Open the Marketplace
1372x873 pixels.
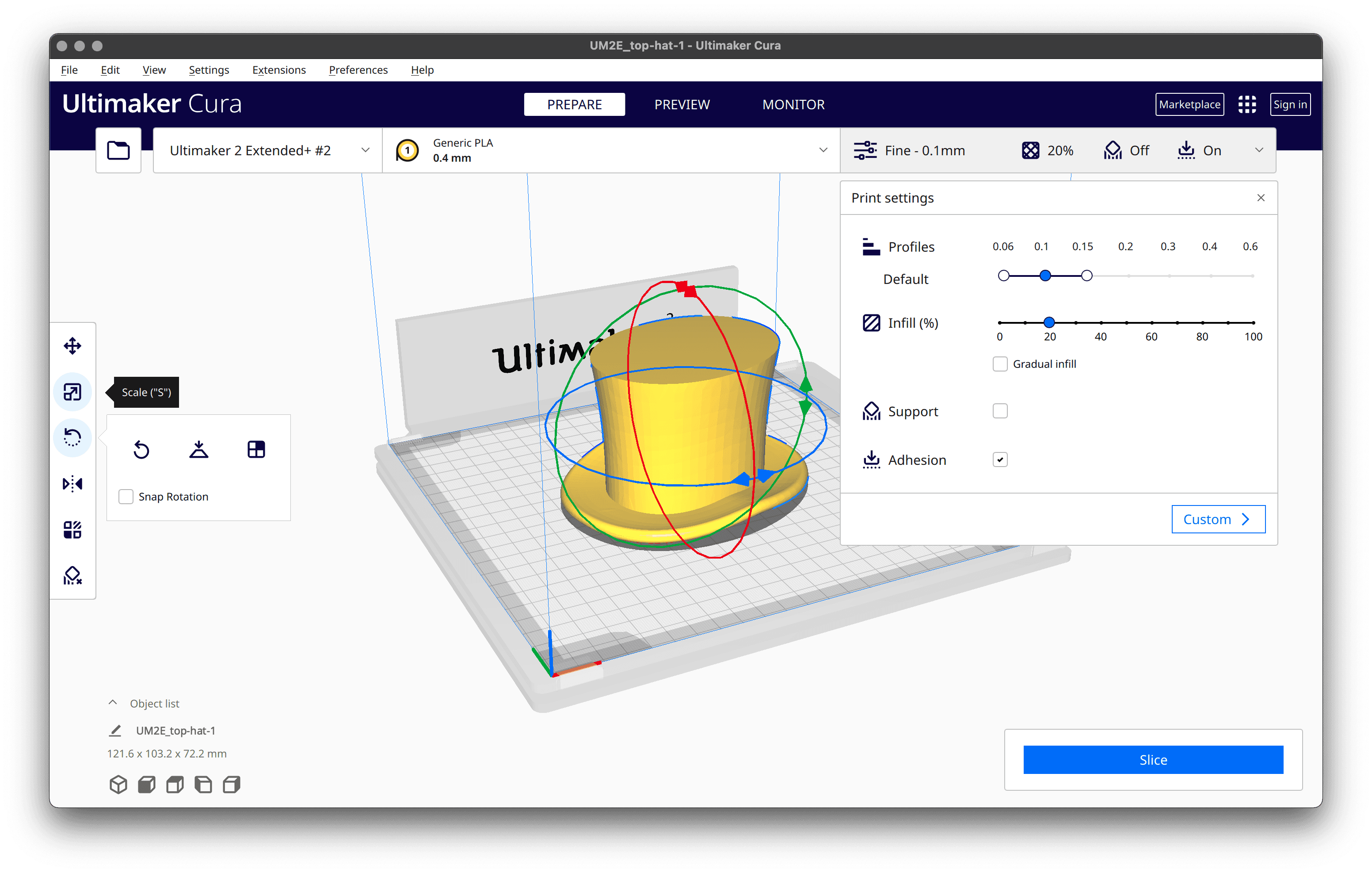pyautogui.click(x=1189, y=104)
